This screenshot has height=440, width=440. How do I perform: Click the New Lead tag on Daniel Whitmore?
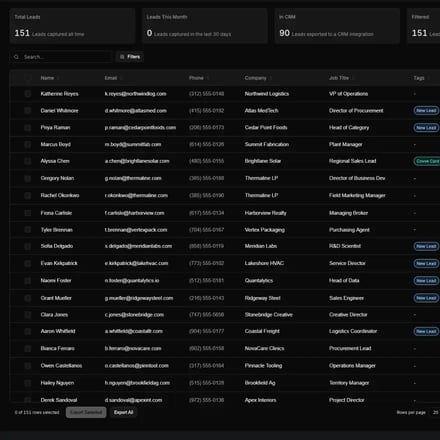coord(426,111)
